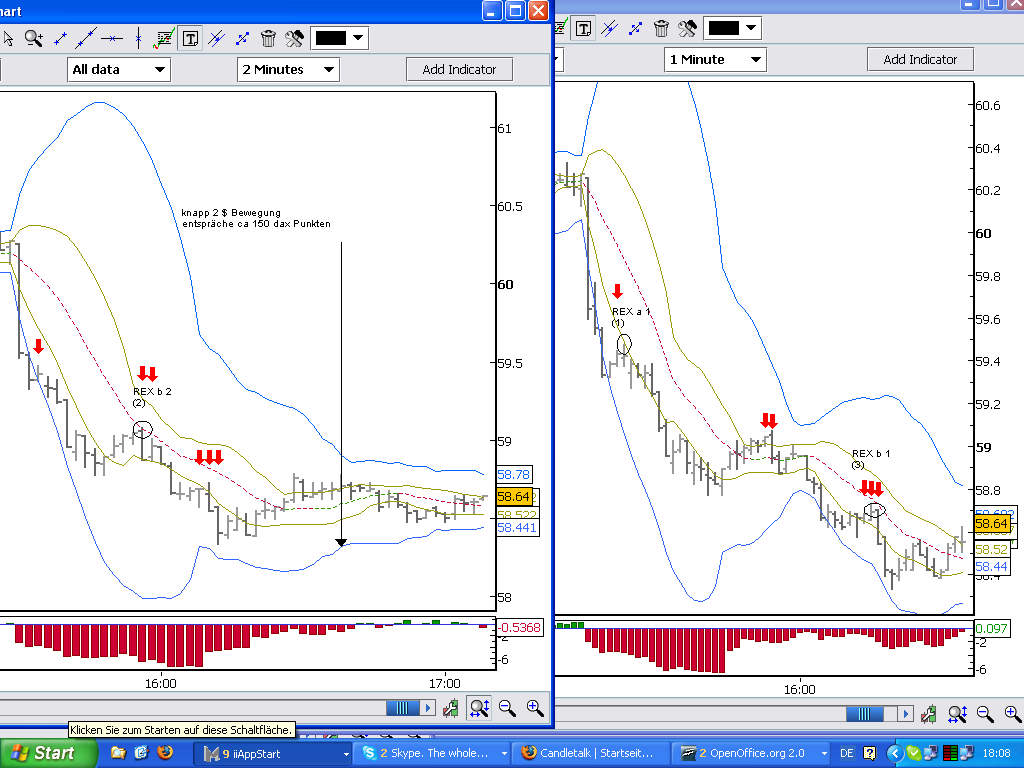
Task: Open settings tools icon in right chart toolbar
Action: [x=687, y=28]
